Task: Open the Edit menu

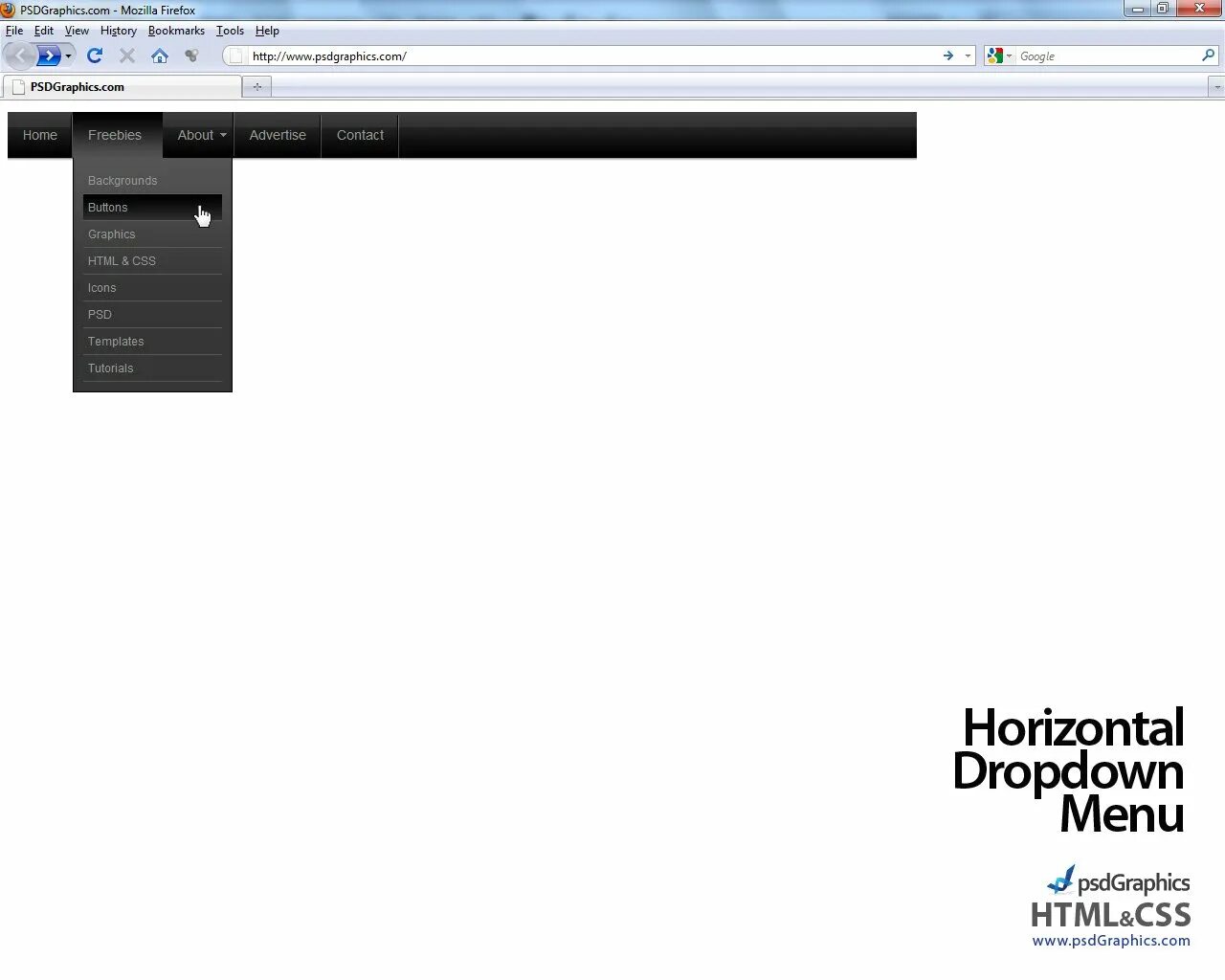Action: pyautogui.click(x=44, y=31)
